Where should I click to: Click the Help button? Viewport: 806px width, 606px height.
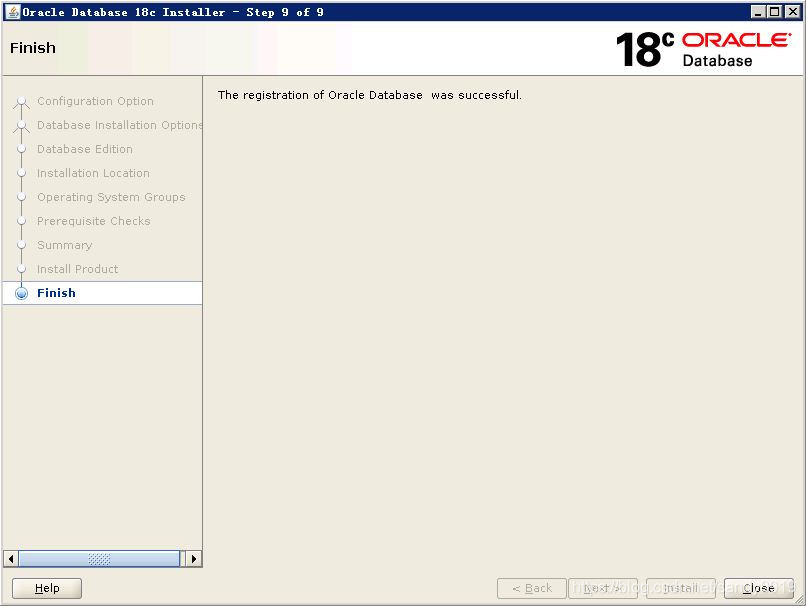pyautogui.click(x=47, y=588)
